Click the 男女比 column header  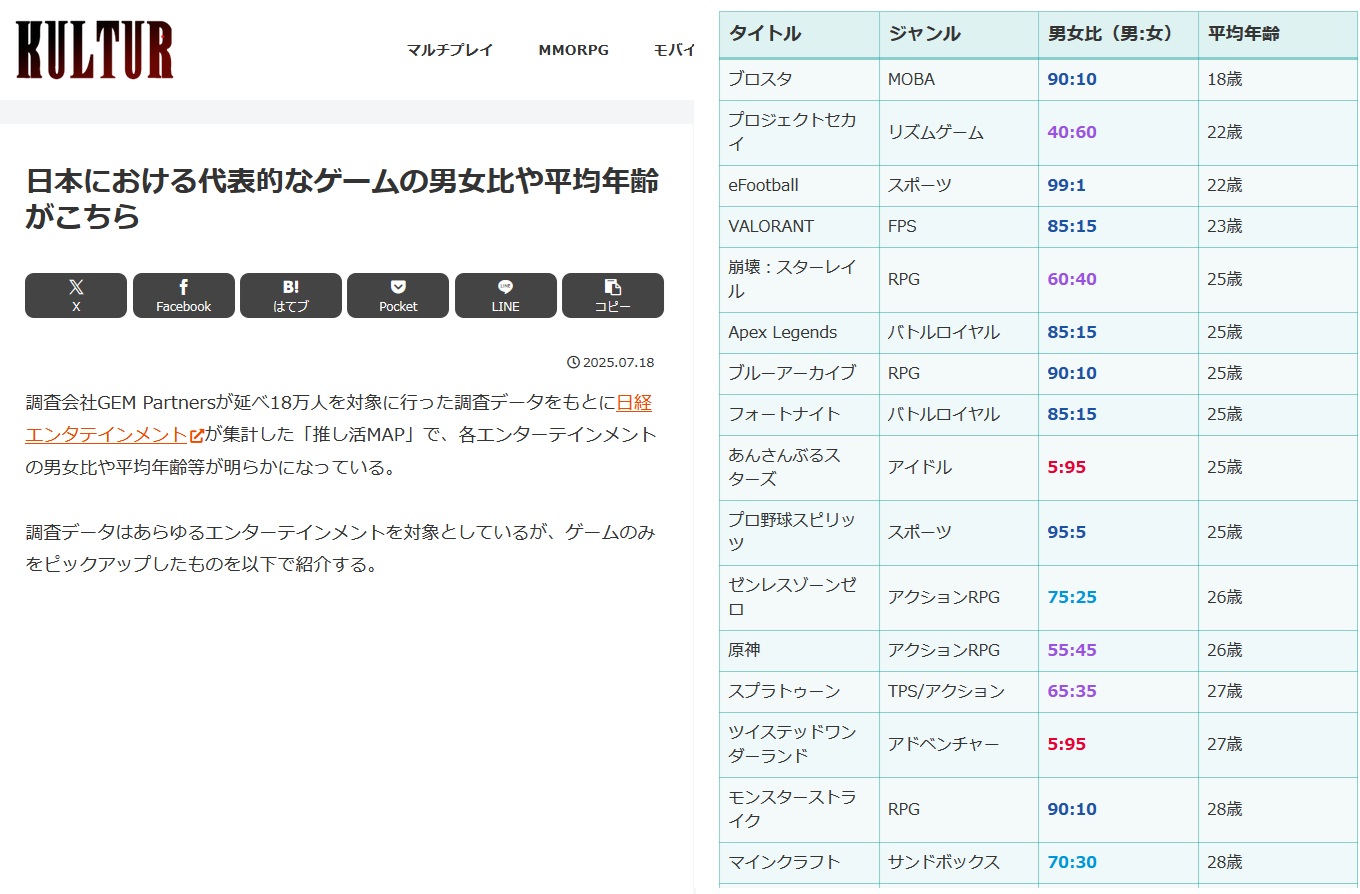1109,34
